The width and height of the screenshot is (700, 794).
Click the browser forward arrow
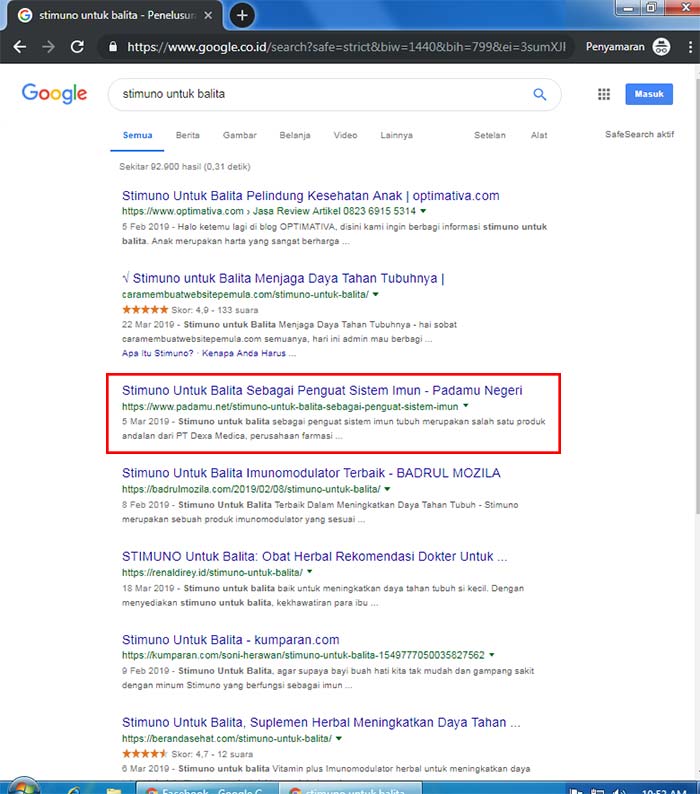pyautogui.click(x=48, y=47)
